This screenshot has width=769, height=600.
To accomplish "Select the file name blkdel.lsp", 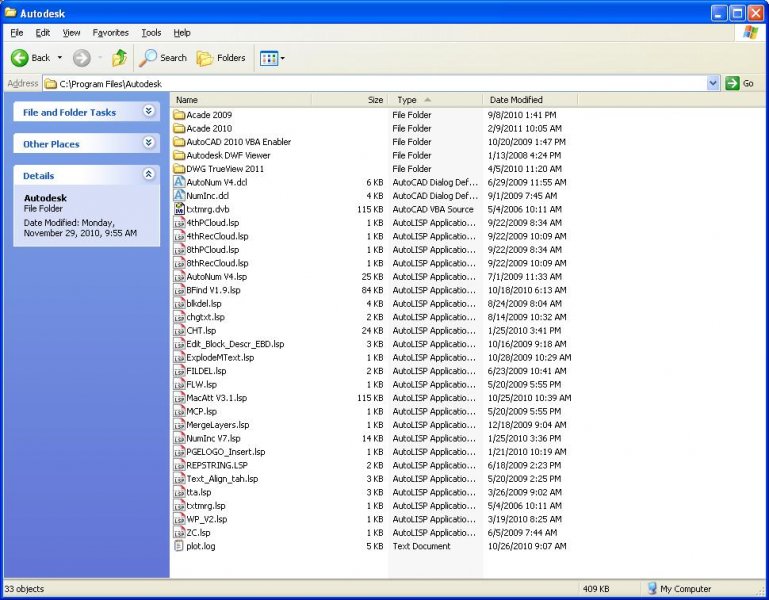I will 204,304.
